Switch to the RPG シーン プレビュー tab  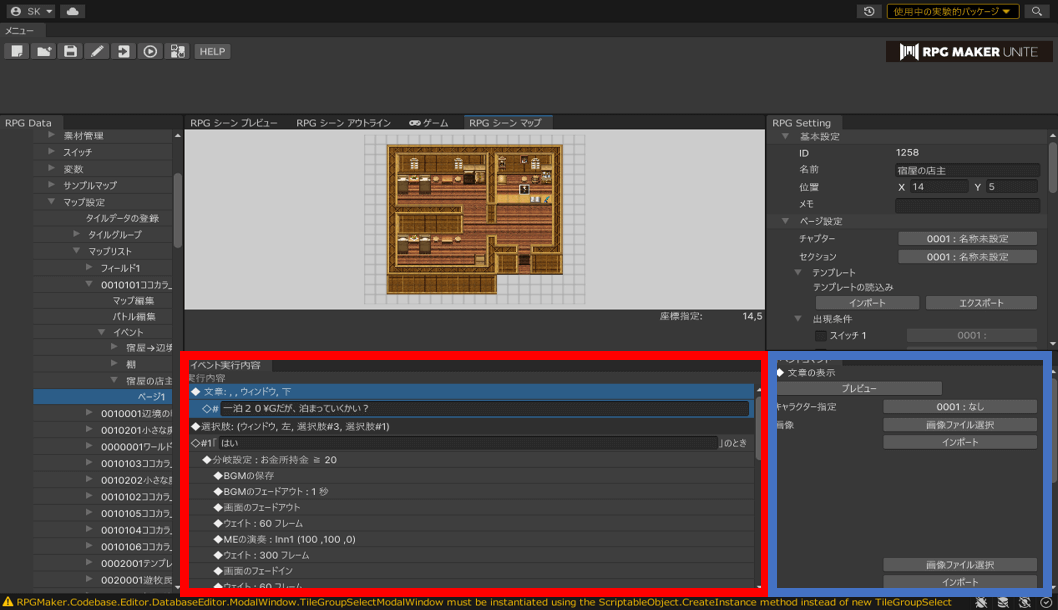click(x=234, y=123)
